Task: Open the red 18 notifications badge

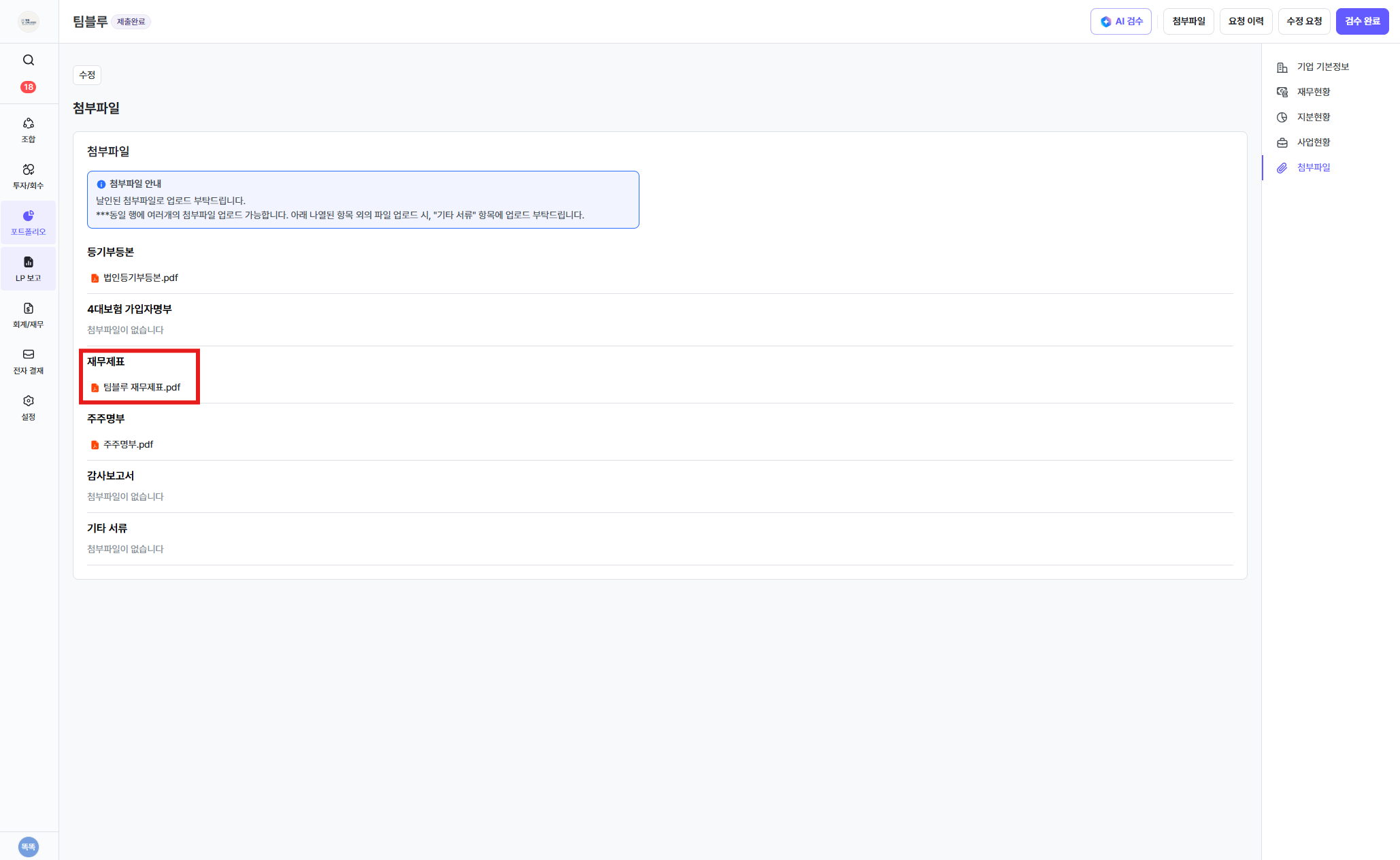Action: [x=29, y=87]
